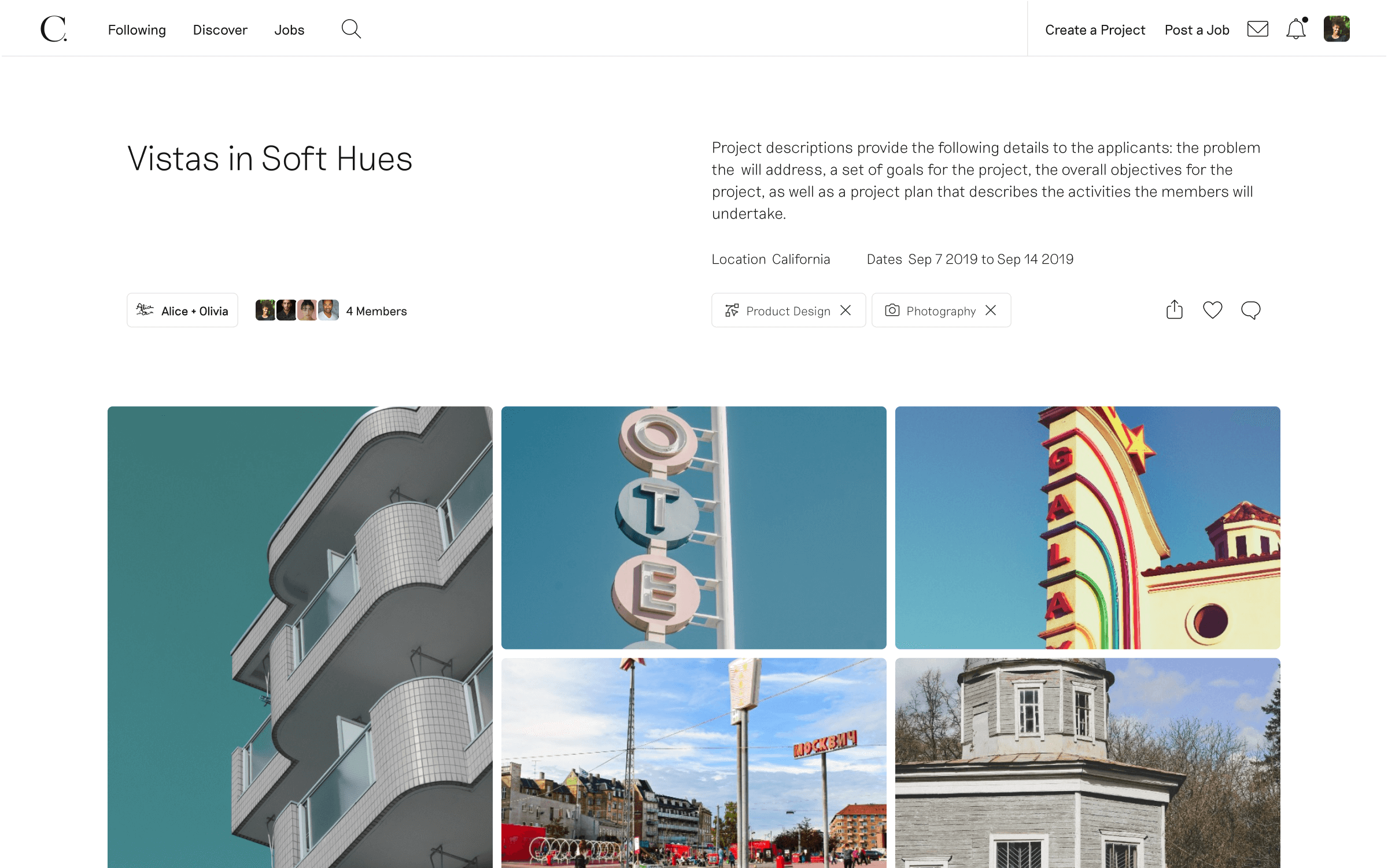Like the project with heart icon

1212,311
